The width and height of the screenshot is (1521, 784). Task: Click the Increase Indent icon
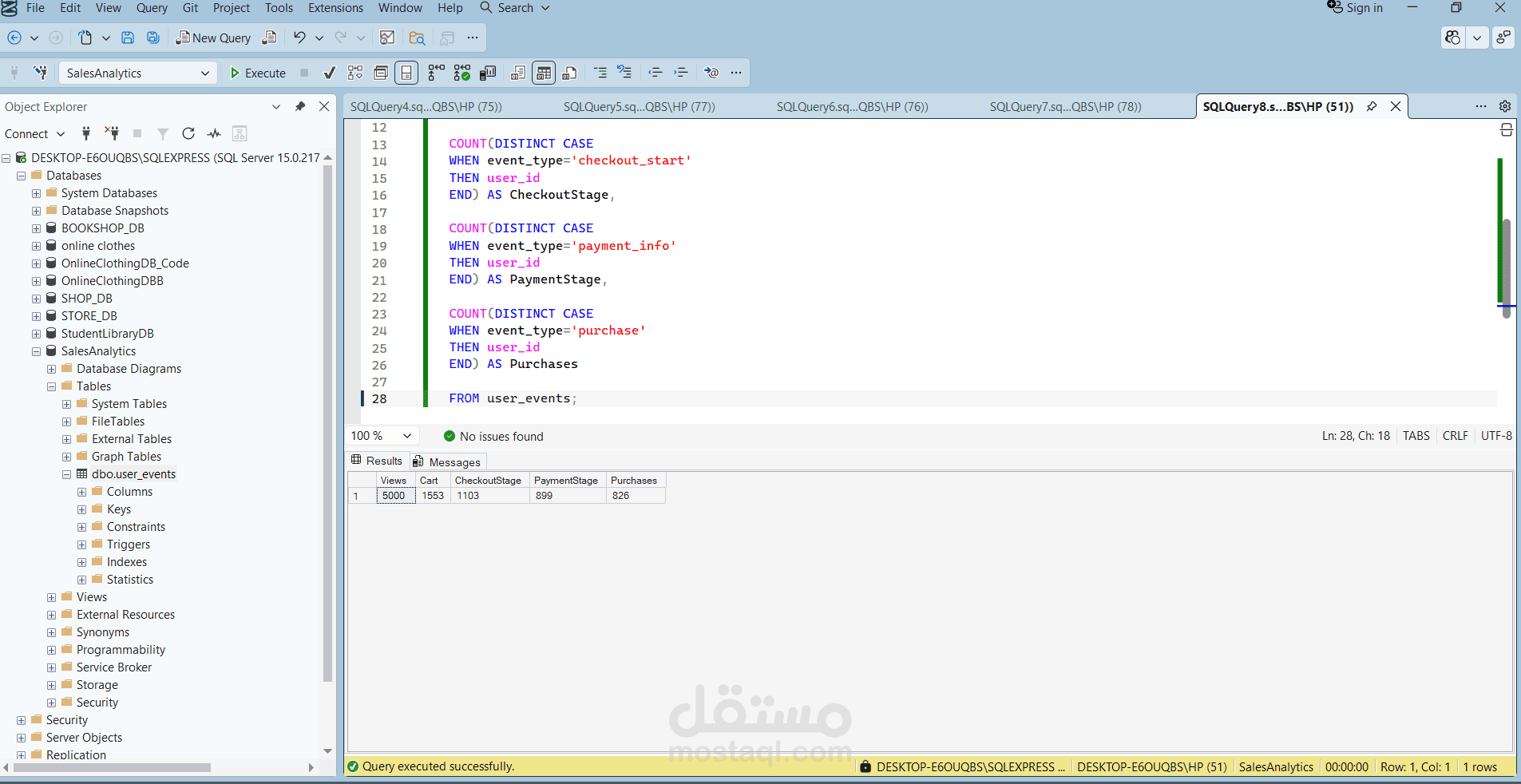[681, 73]
